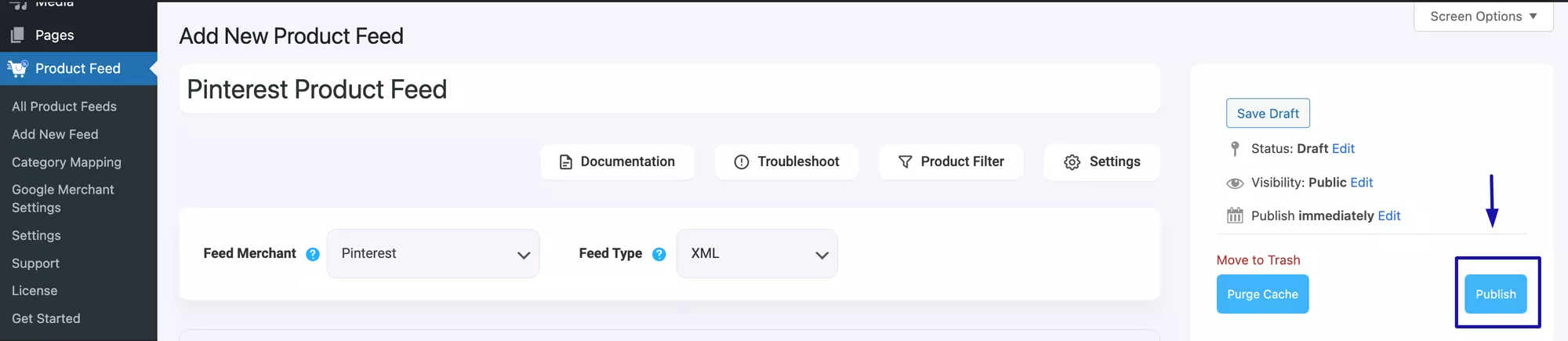Show Feed Merchant help tooltip icon

pyautogui.click(x=313, y=254)
